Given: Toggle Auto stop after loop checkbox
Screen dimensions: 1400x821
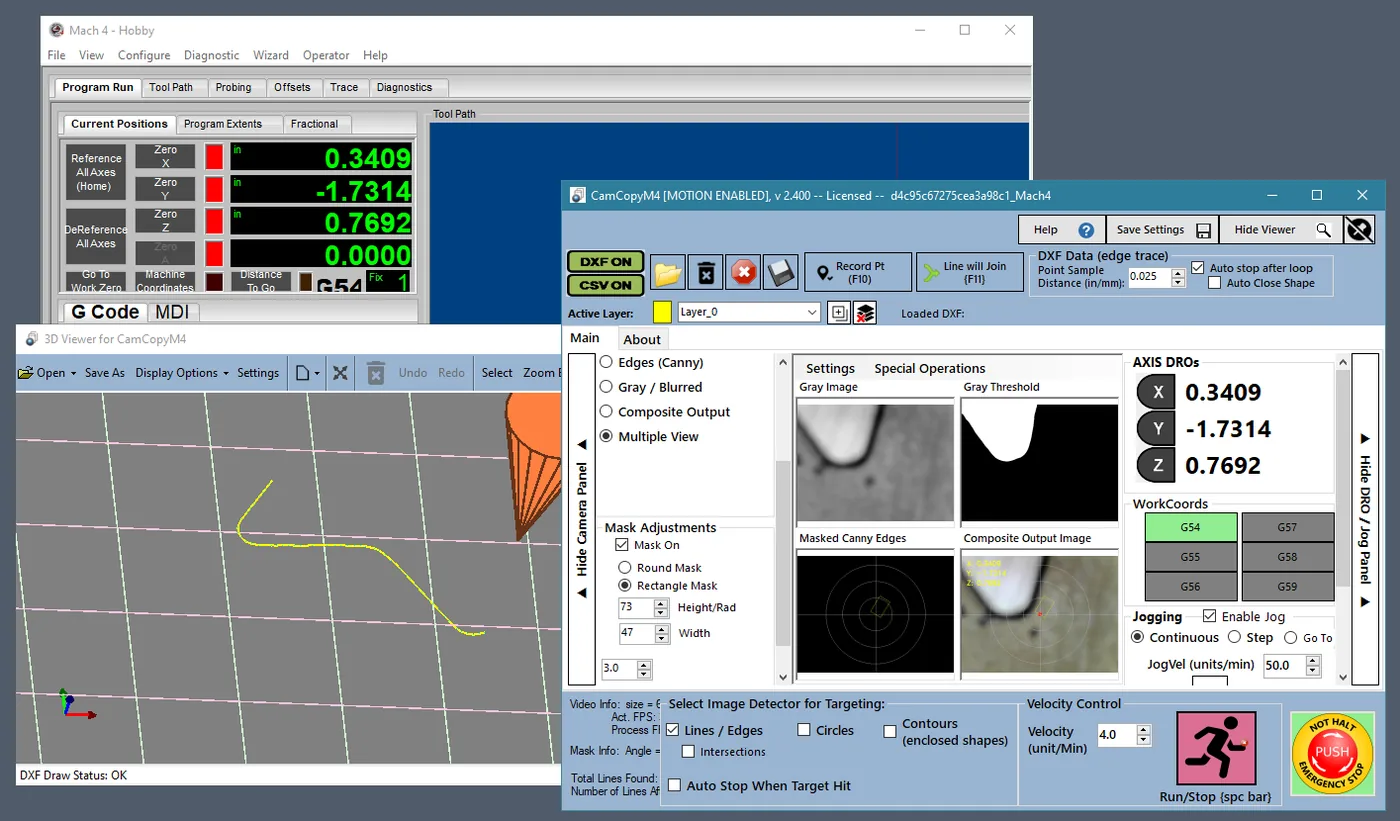Looking at the screenshot, I should 1198,268.
